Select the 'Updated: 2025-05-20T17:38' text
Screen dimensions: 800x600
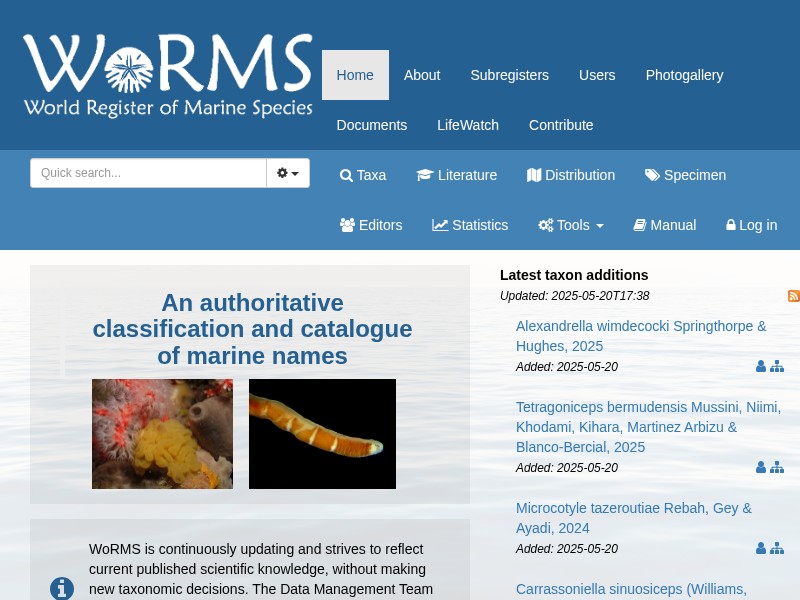click(x=574, y=296)
